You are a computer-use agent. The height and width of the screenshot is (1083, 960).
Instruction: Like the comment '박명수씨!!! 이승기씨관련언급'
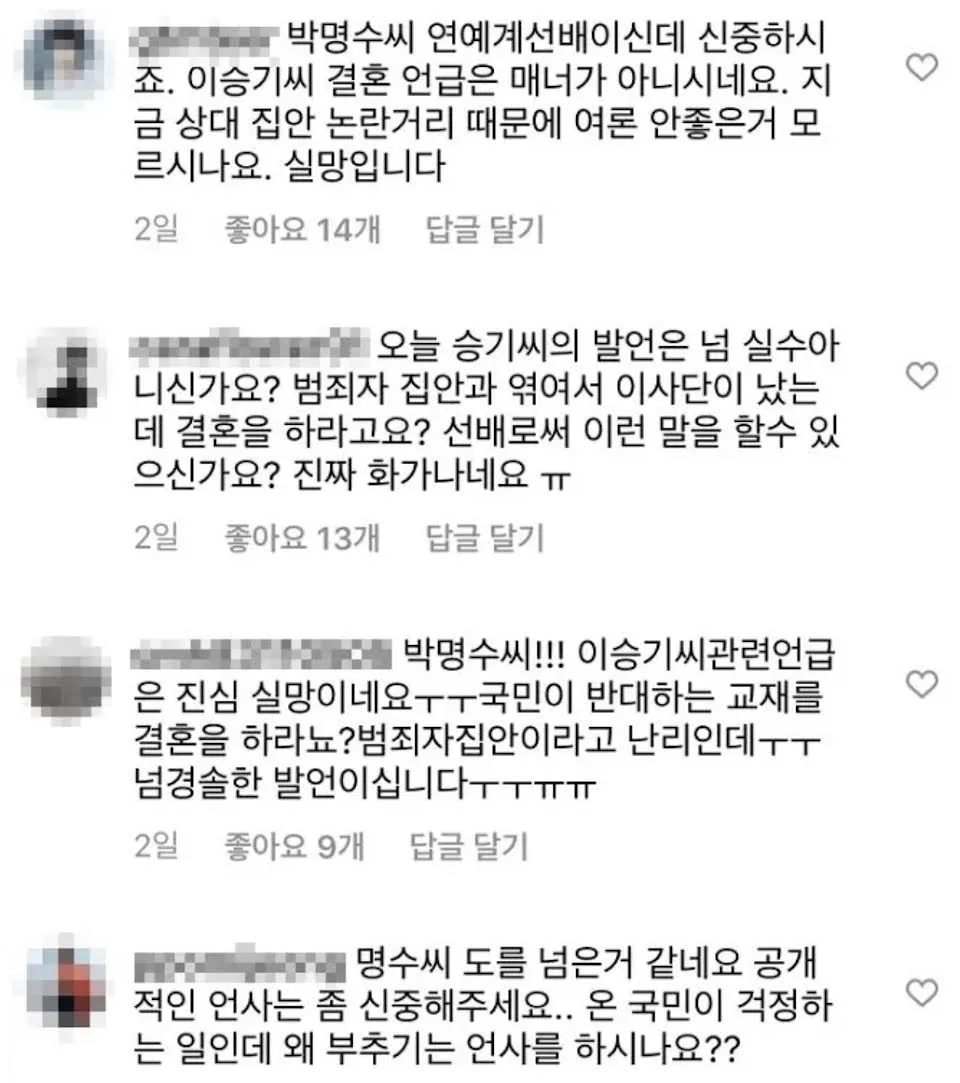click(922, 684)
